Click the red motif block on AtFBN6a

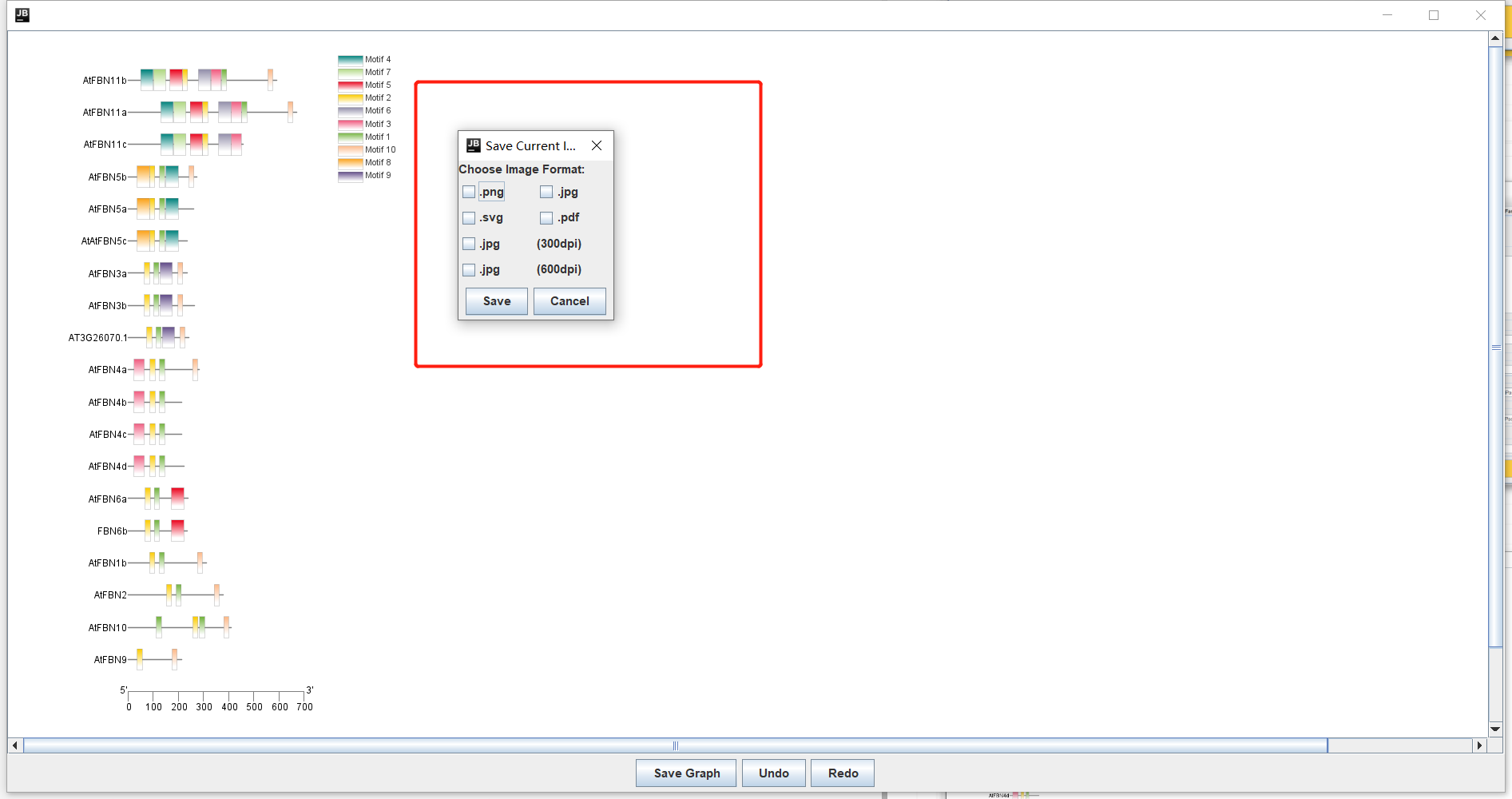tap(177, 499)
